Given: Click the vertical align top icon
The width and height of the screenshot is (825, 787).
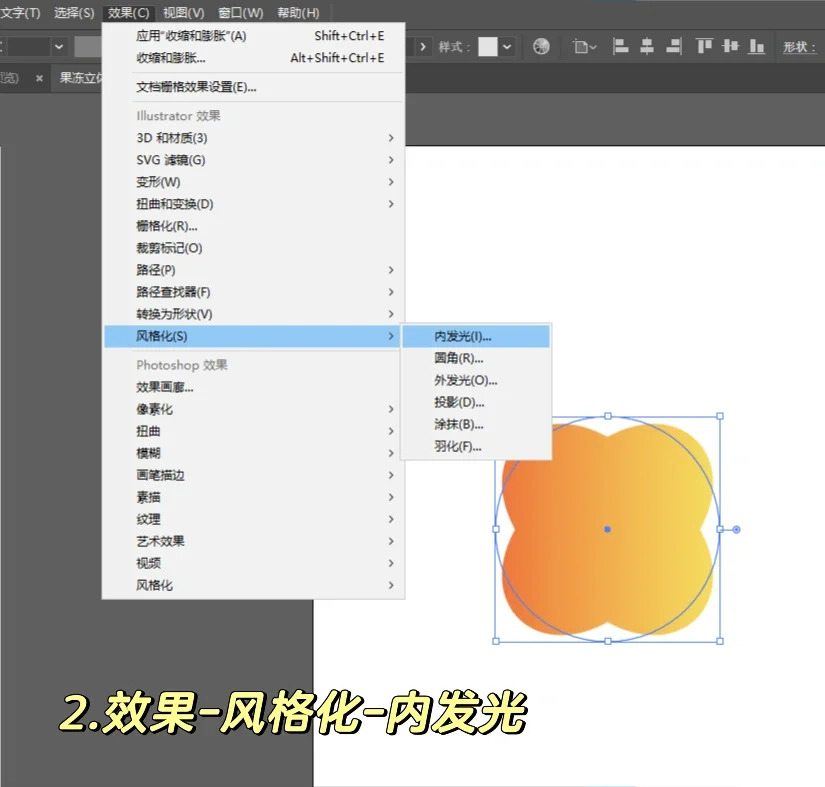Looking at the screenshot, I should pyautogui.click(x=704, y=46).
